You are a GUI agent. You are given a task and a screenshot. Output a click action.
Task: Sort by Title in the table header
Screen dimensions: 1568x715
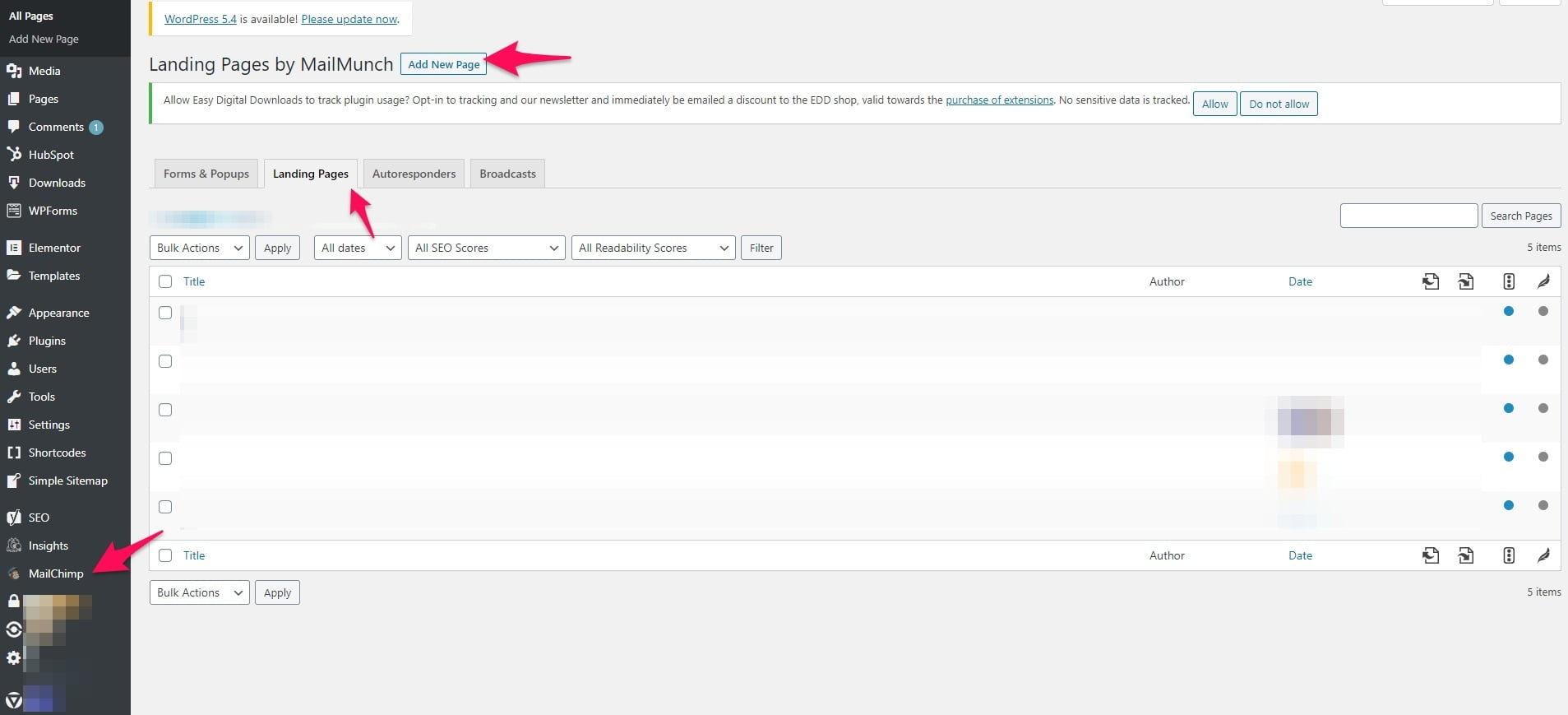point(194,281)
